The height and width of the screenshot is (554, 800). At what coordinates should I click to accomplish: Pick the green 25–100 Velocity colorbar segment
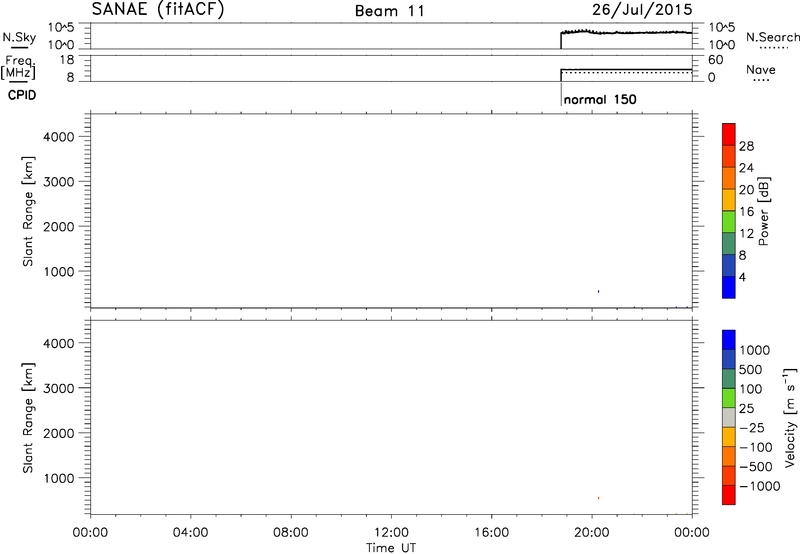pos(729,398)
